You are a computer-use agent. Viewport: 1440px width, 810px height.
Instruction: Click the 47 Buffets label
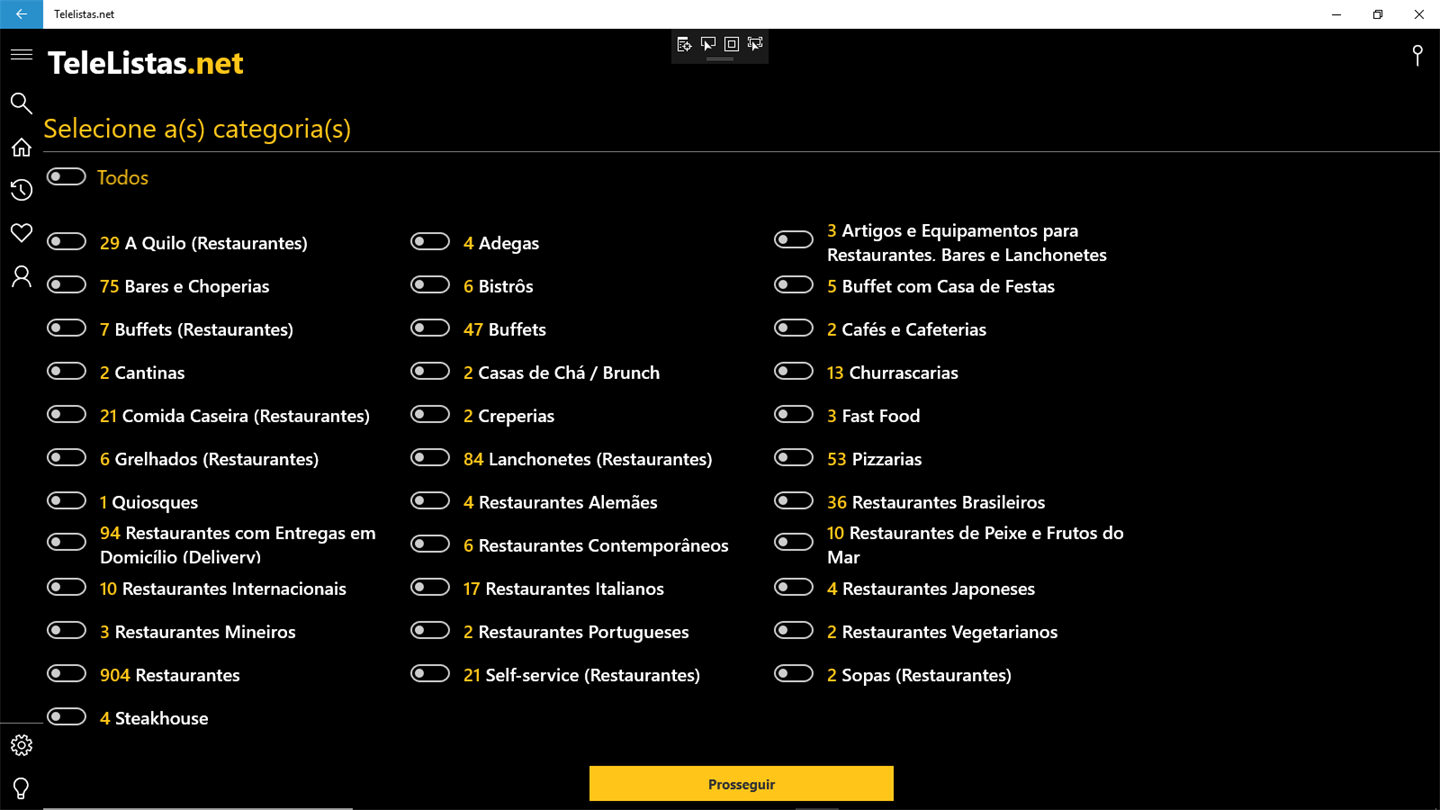click(505, 329)
